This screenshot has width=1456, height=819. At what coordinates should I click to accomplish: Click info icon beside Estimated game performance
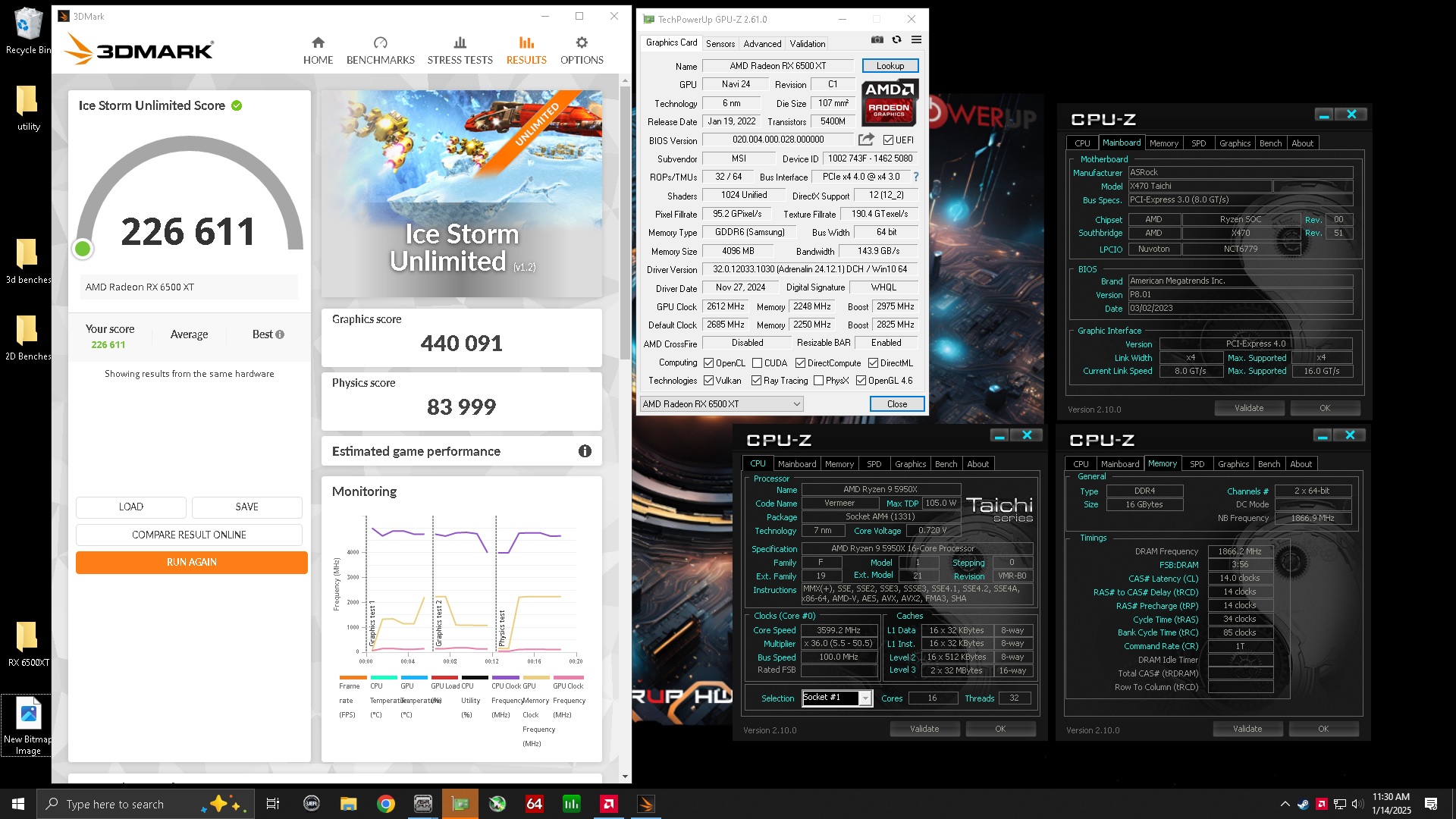click(x=585, y=451)
